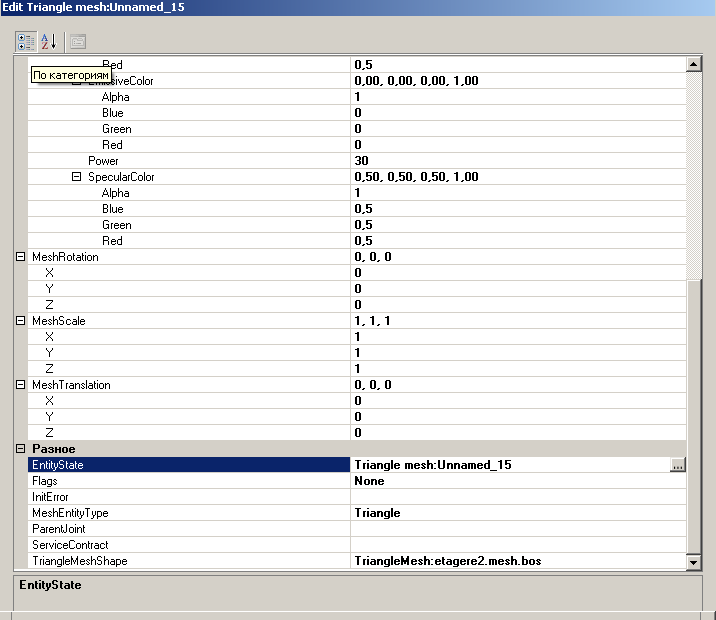Image resolution: width=716 pixels, height=620 pixels.
Task: Click SpecularColor Red value 0,5
Action: click(x=518, y=241)
